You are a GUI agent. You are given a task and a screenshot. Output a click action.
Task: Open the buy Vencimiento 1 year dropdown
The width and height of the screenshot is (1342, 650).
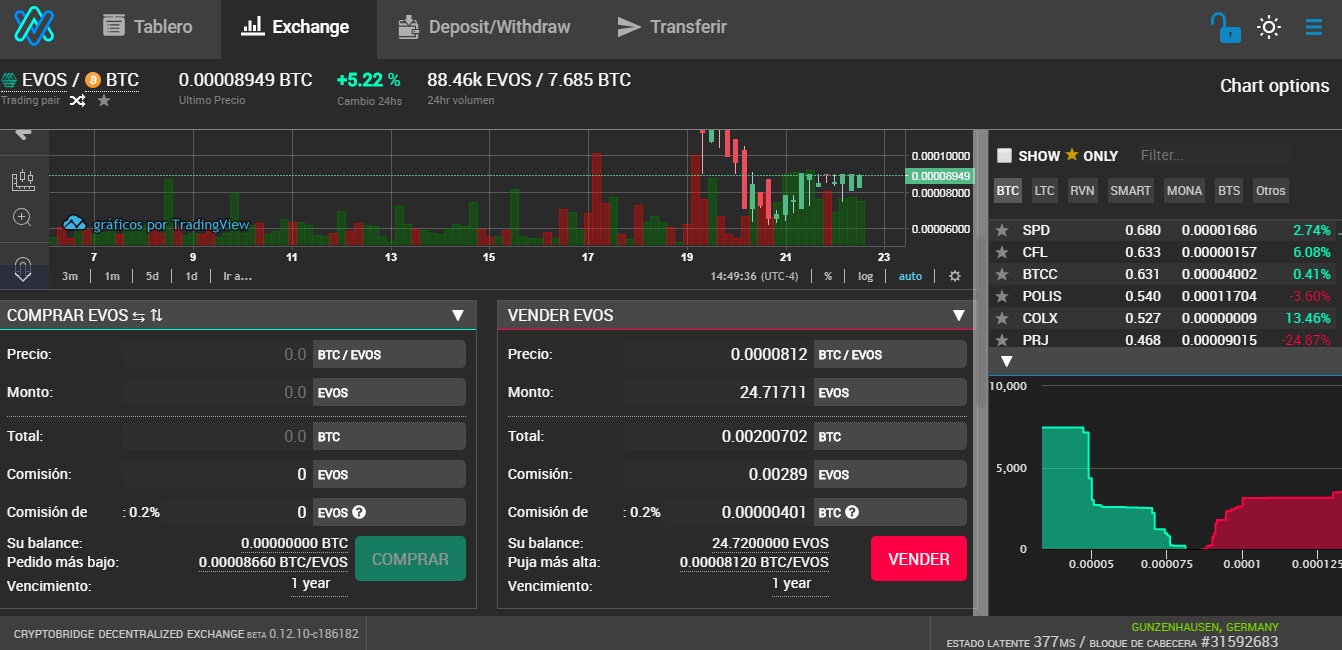click(x=319, y=584)
